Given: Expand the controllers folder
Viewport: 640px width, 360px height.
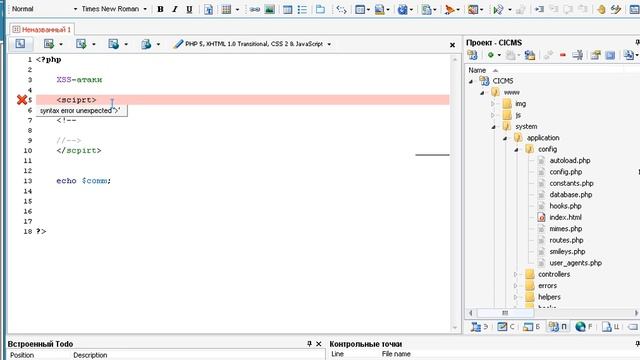Looking at the screenshot, I should [x=516, y=274].
